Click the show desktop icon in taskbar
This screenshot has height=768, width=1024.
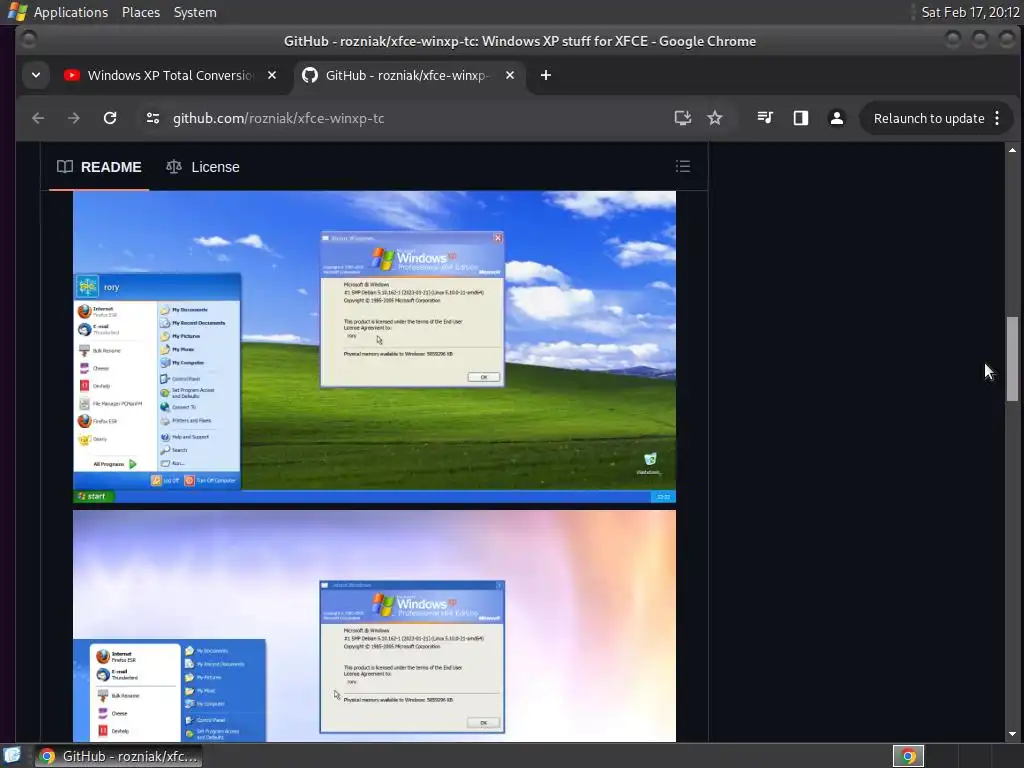click(12, 756)
